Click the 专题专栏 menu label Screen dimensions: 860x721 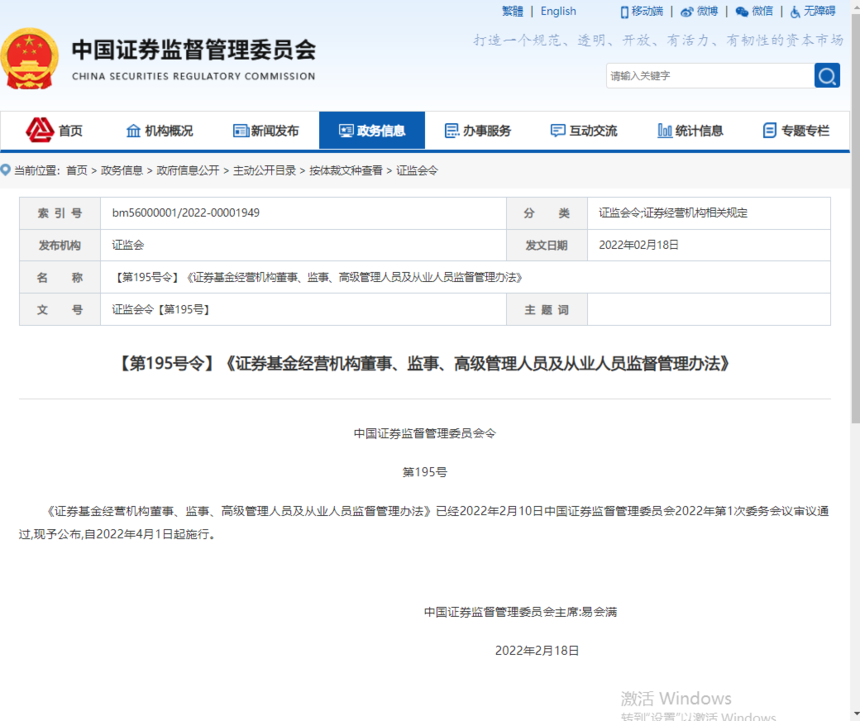(x=805, y=130)
